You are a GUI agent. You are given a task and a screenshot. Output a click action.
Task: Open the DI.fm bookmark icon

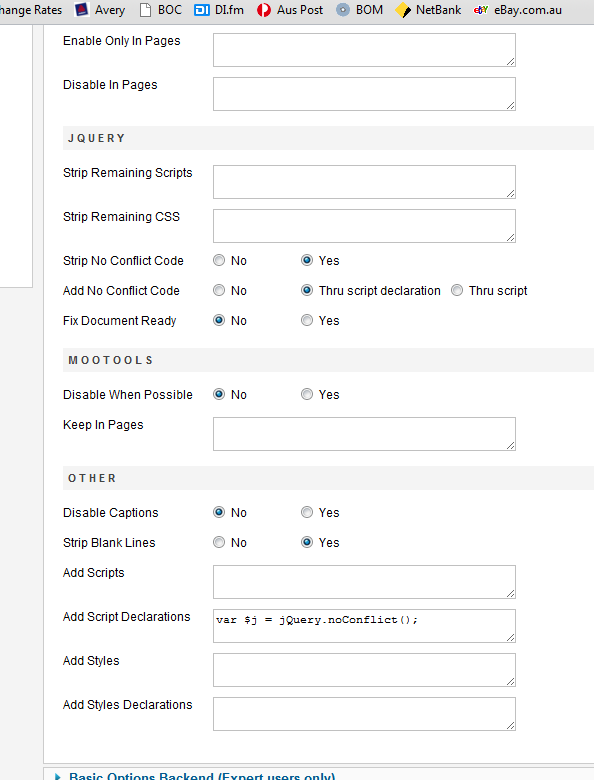point(201,9)
